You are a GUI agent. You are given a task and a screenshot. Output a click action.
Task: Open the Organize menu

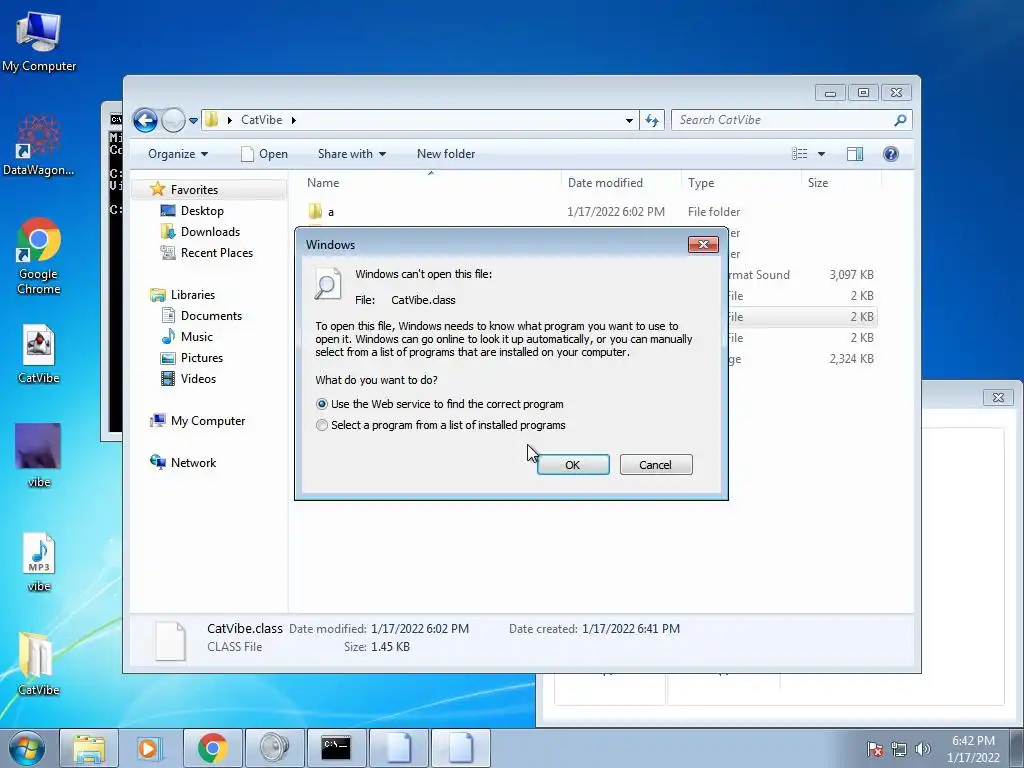(178, 154)
